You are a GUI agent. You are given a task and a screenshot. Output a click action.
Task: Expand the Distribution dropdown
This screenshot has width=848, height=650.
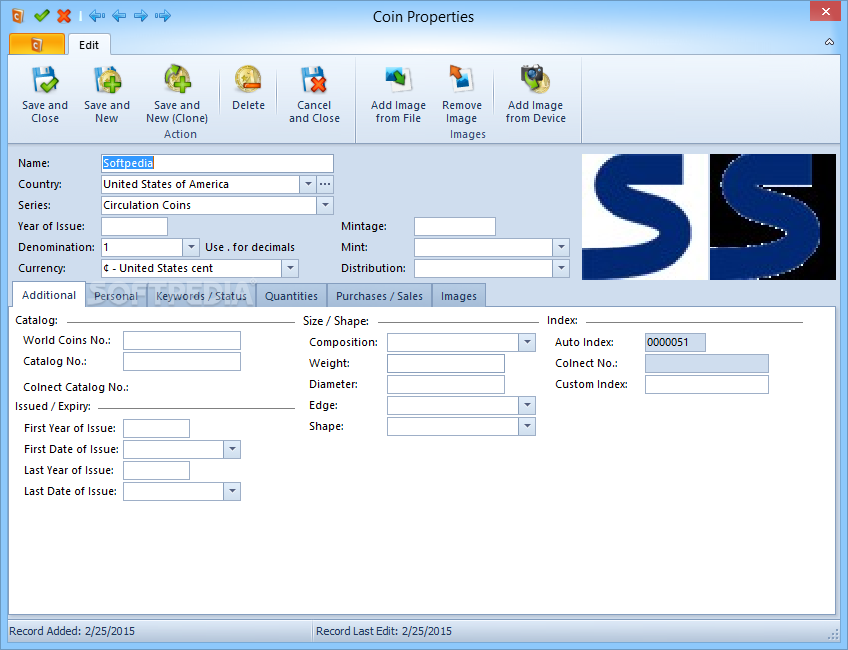pos(561,269)
